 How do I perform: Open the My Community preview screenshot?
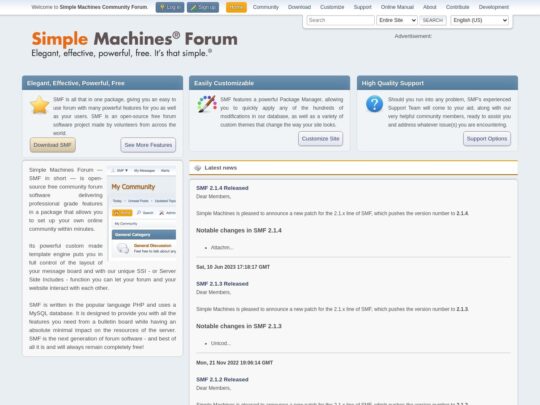(x=142, y=214)
